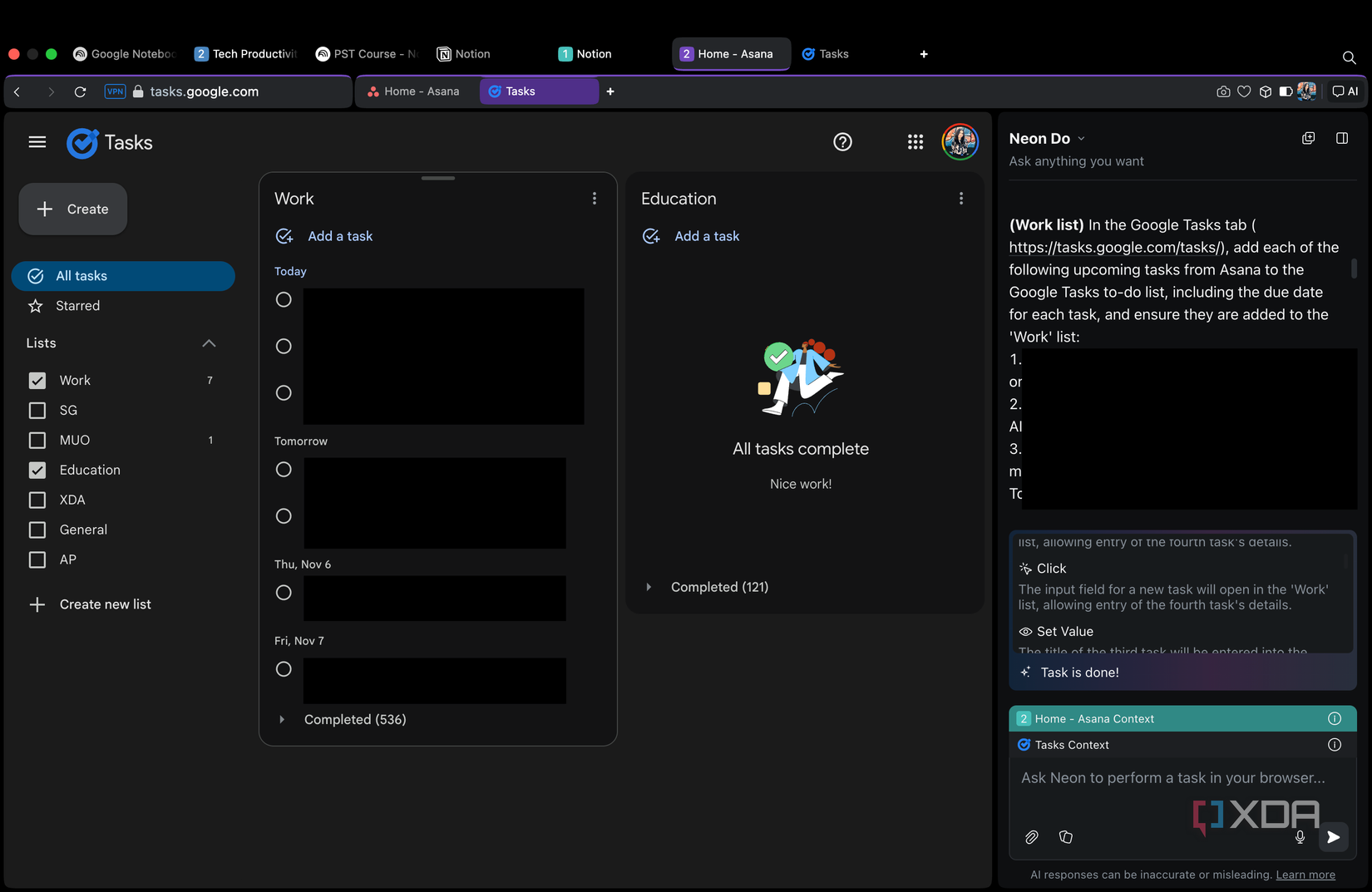Check the MUO list checkbox
Screen dimensions: 1372x892
coord(37,441)
